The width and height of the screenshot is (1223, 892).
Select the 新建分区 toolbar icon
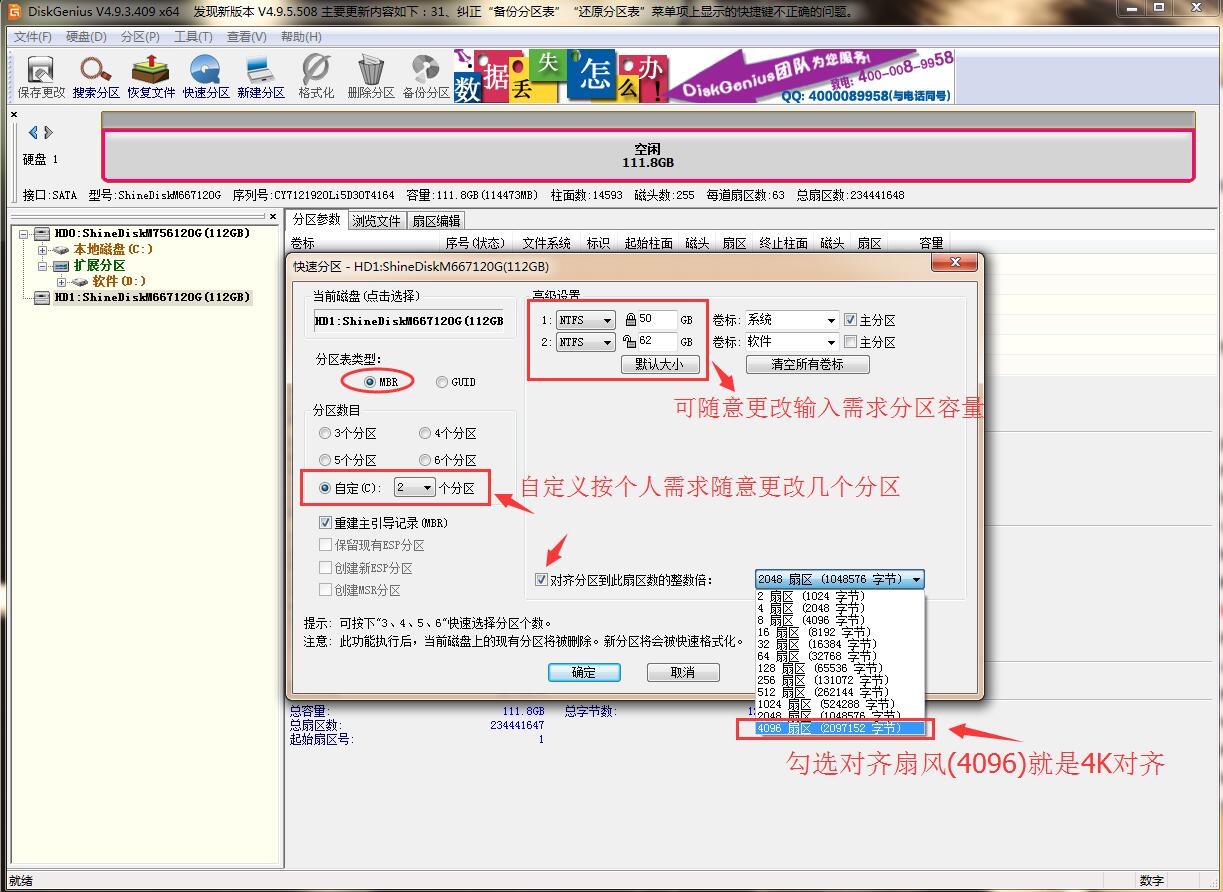261,76
